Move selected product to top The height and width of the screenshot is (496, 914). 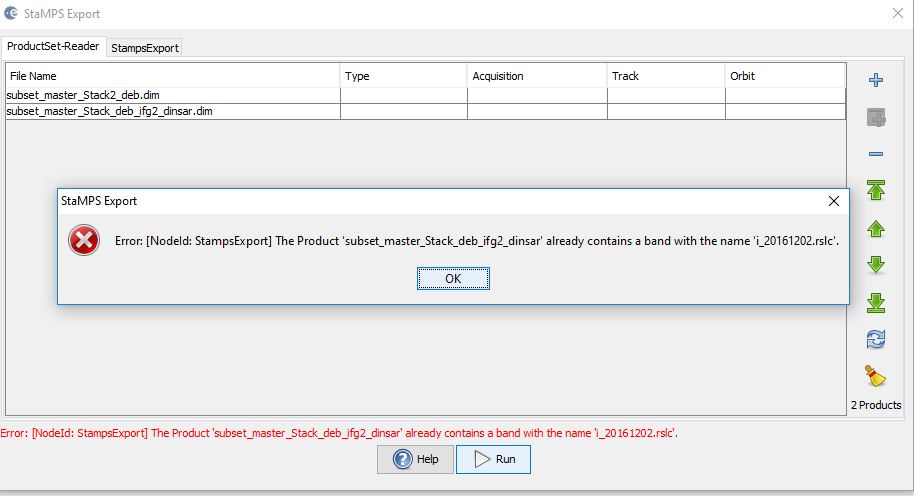point(876,191)
